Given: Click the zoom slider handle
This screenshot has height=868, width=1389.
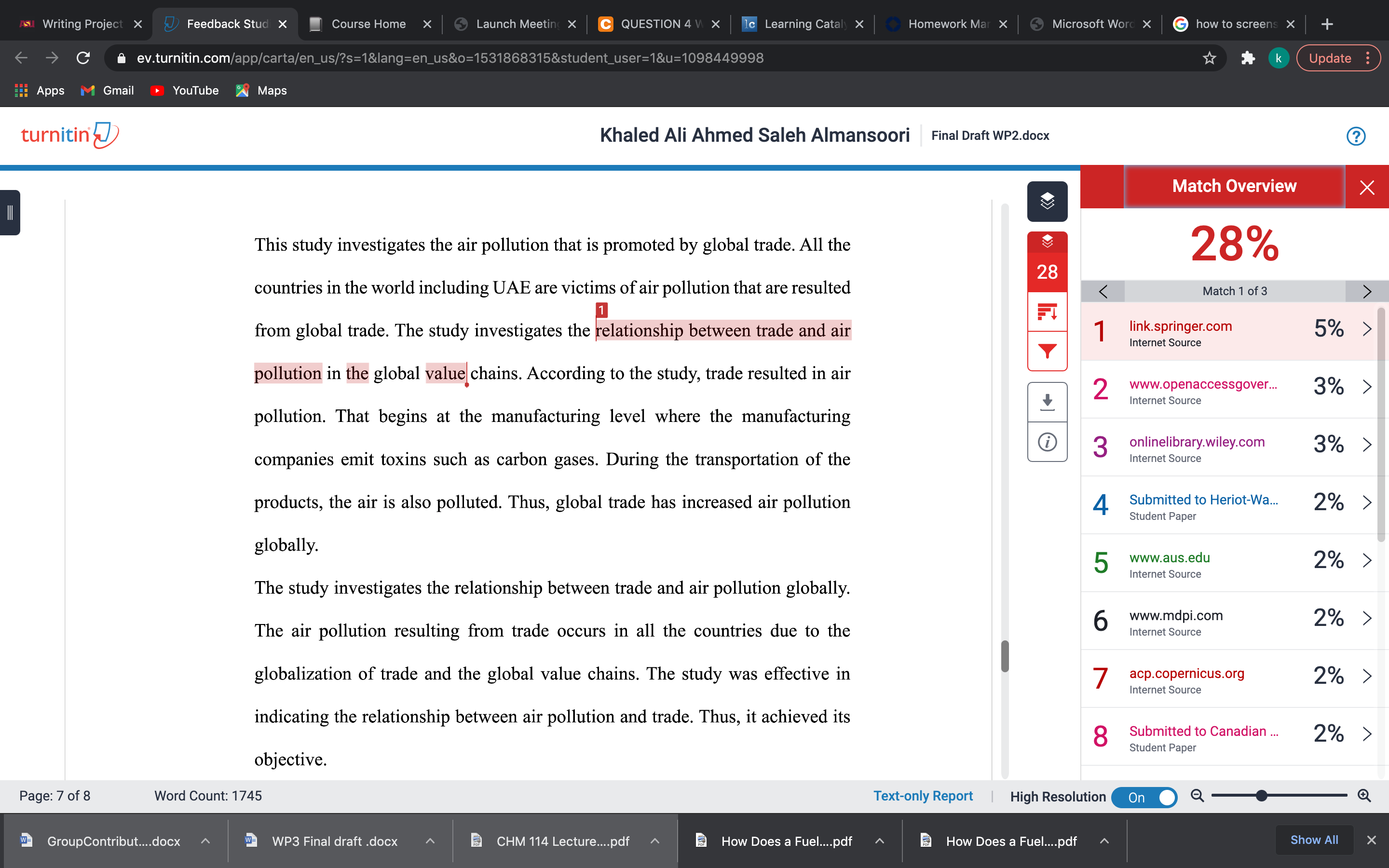Looking at the screenshot, I should click(x=1261, y=796).
